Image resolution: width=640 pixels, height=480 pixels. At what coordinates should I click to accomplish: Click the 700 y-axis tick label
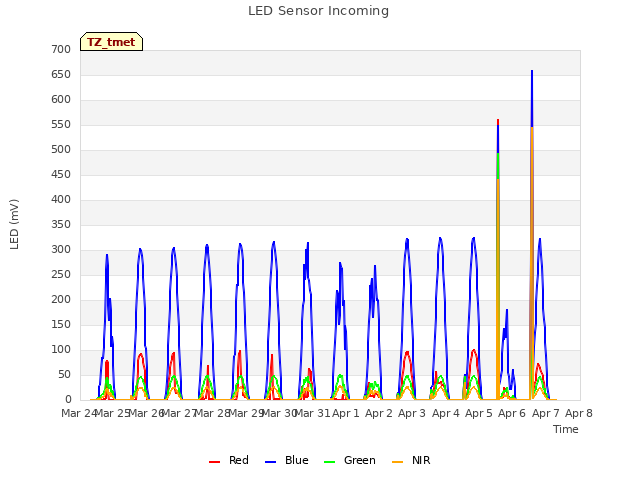tap(61, 50)
